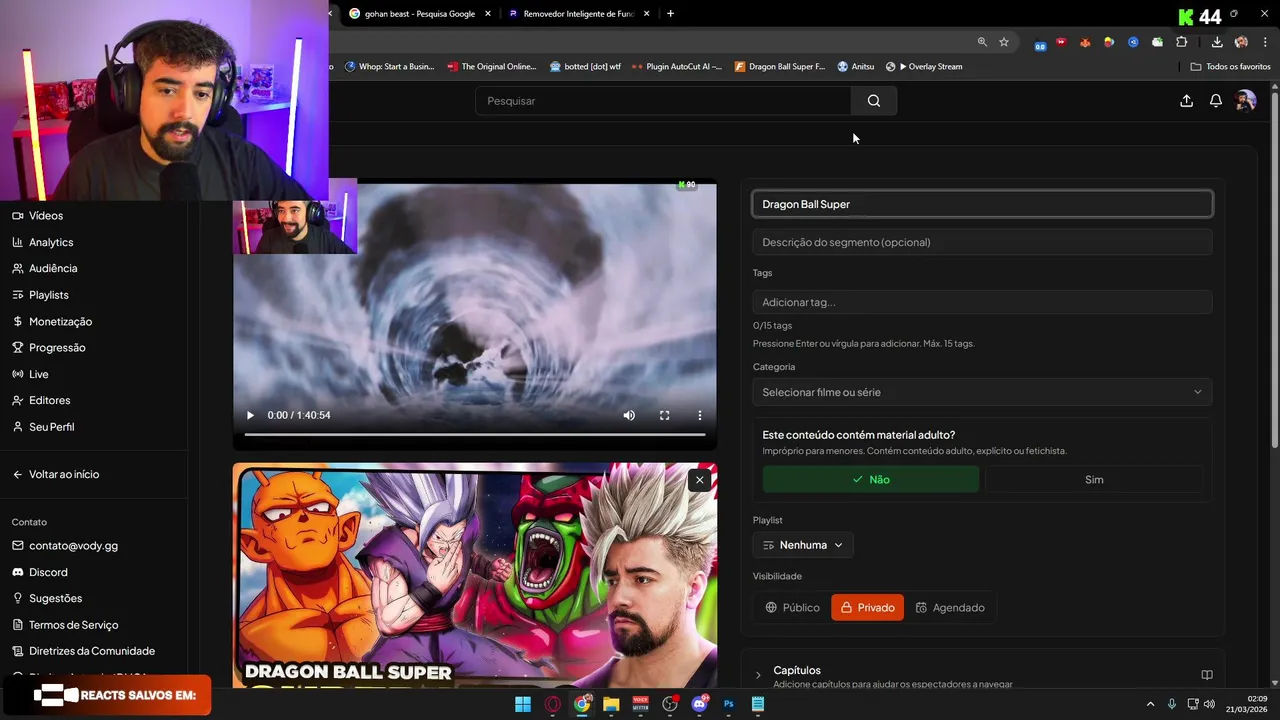Screen dimensions: 1280x720
Task: Click the video progress bar
Action: point(475,435)
